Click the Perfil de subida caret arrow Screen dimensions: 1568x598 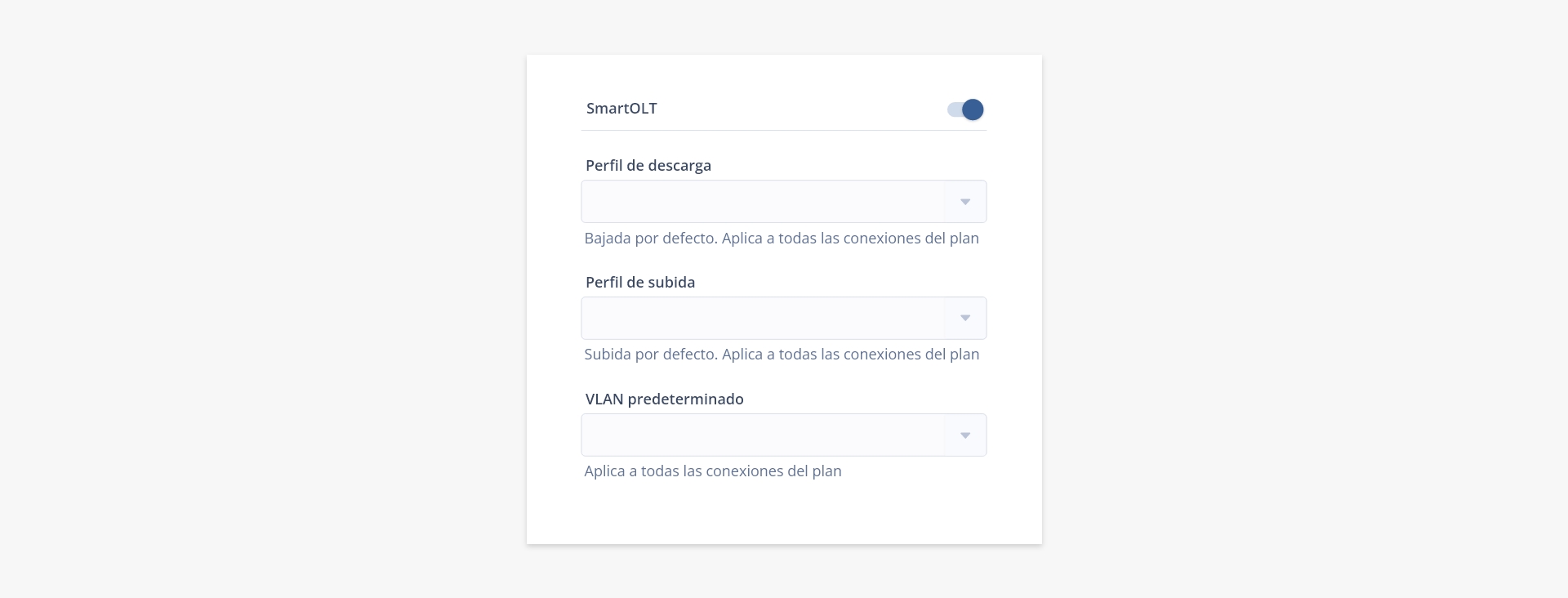point(965,318)
